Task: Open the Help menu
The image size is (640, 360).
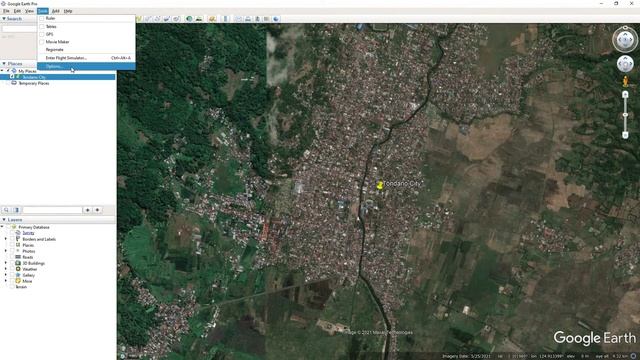Action: tap(68, 11)
